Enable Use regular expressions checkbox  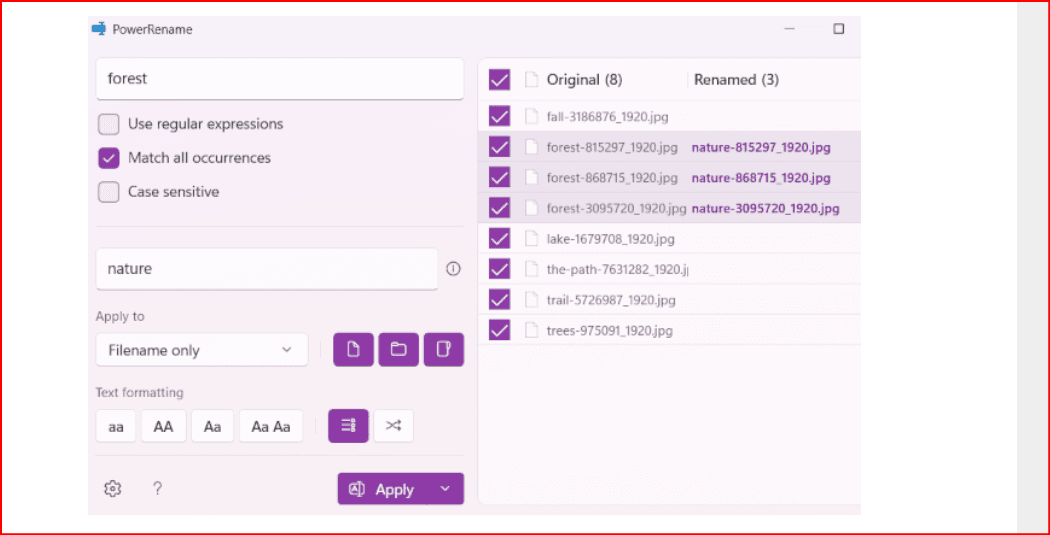tap(109, 125)
